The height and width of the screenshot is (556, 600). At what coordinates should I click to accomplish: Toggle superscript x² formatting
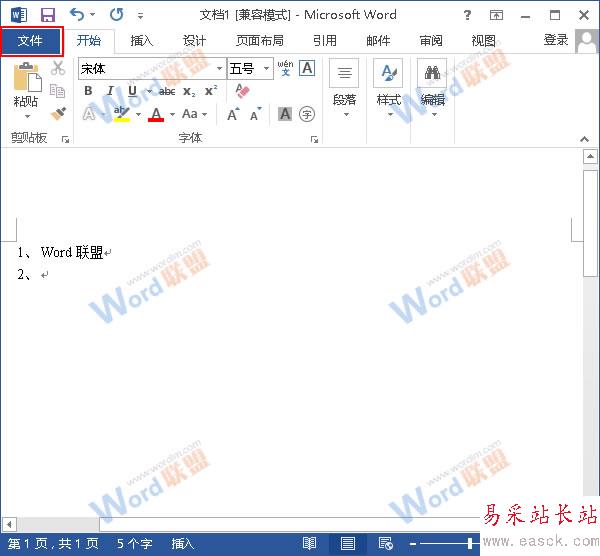pyautogui.click(x=211, y=91)
